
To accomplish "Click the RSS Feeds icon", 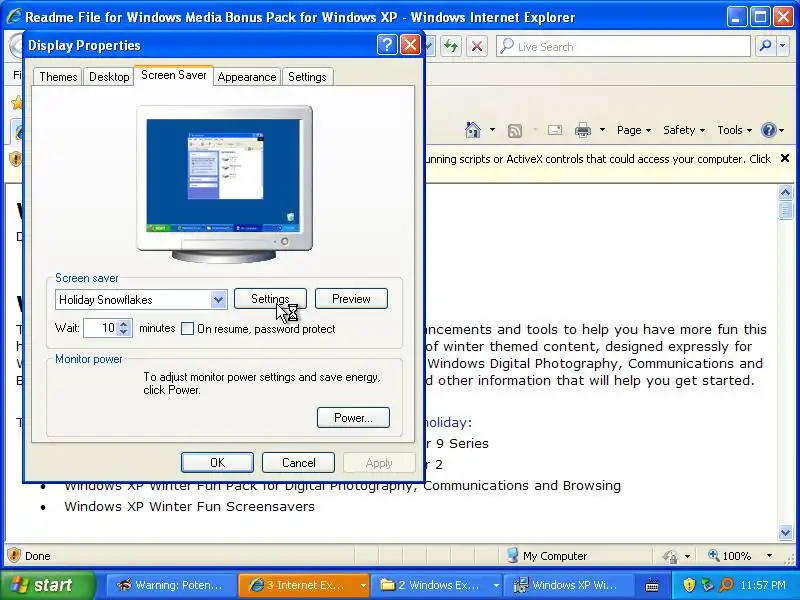I will coord(515,131).
